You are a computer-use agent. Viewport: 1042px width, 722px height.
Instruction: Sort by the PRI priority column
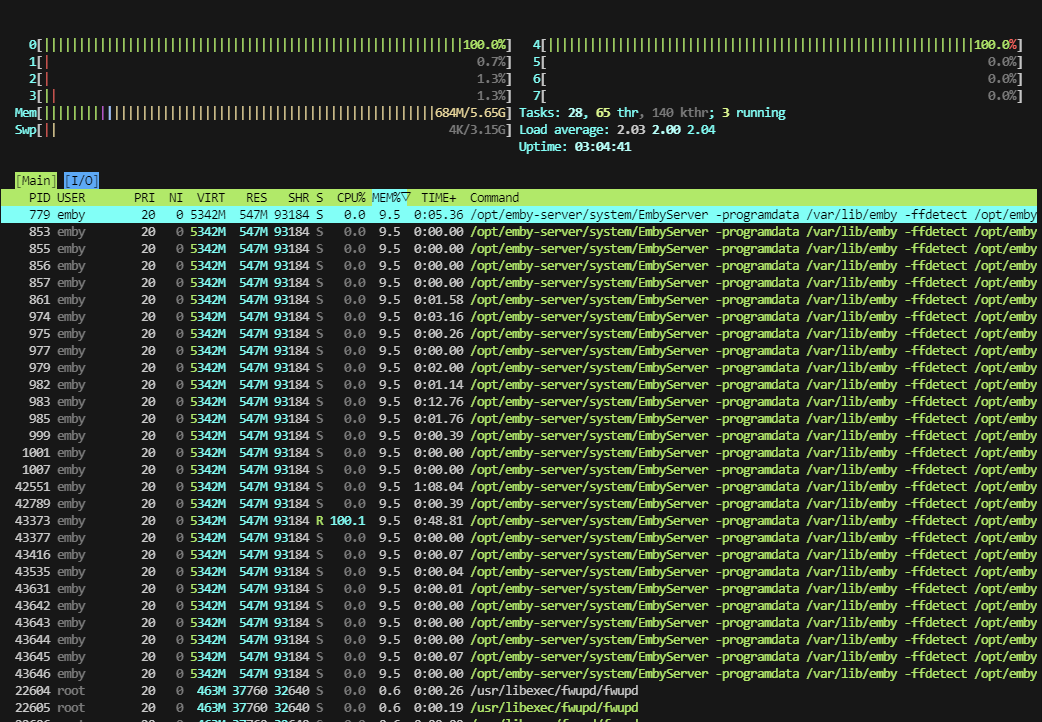click(147, 198)
